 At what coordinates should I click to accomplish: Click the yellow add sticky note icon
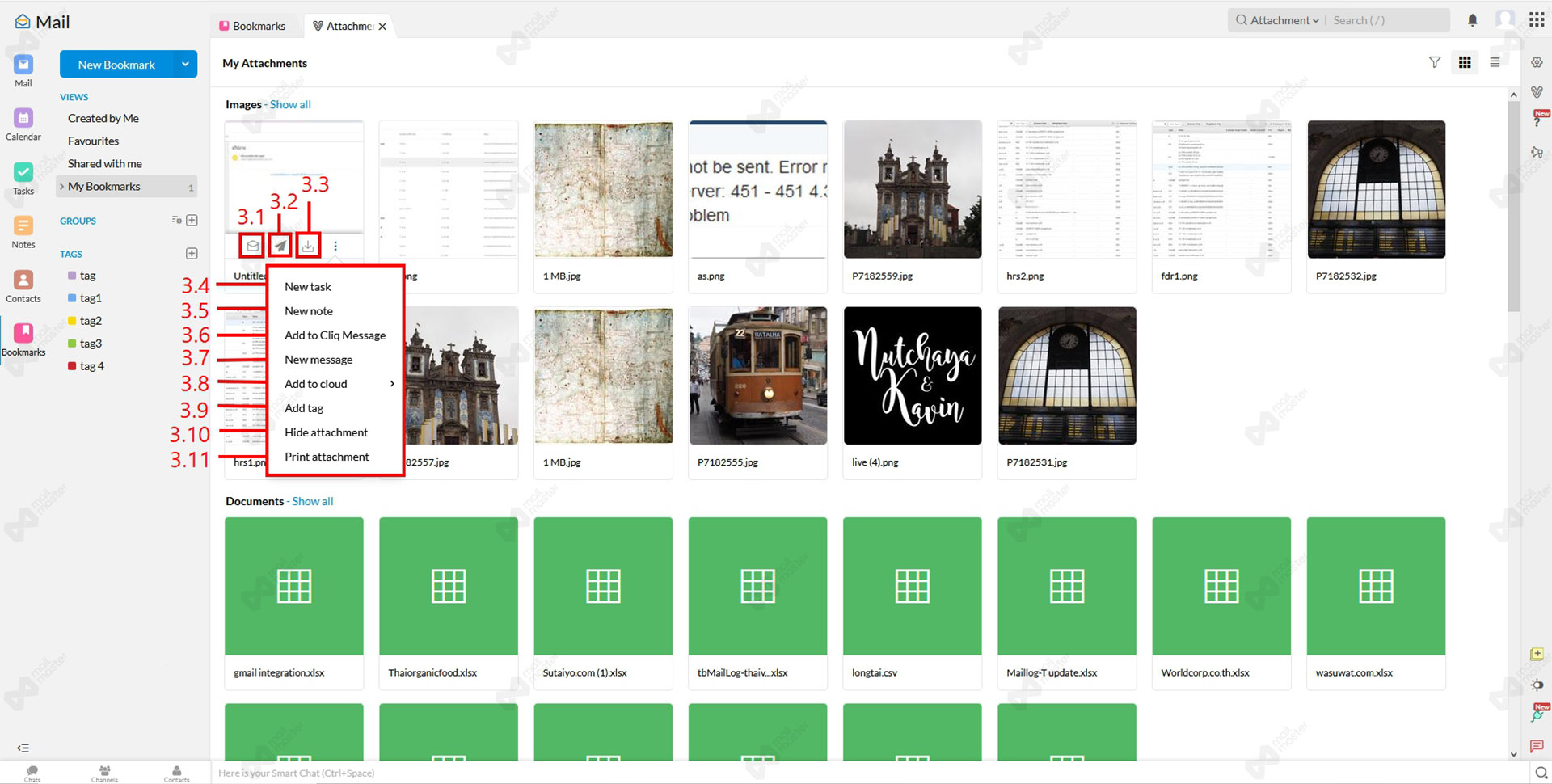(x=1537, y=654)
